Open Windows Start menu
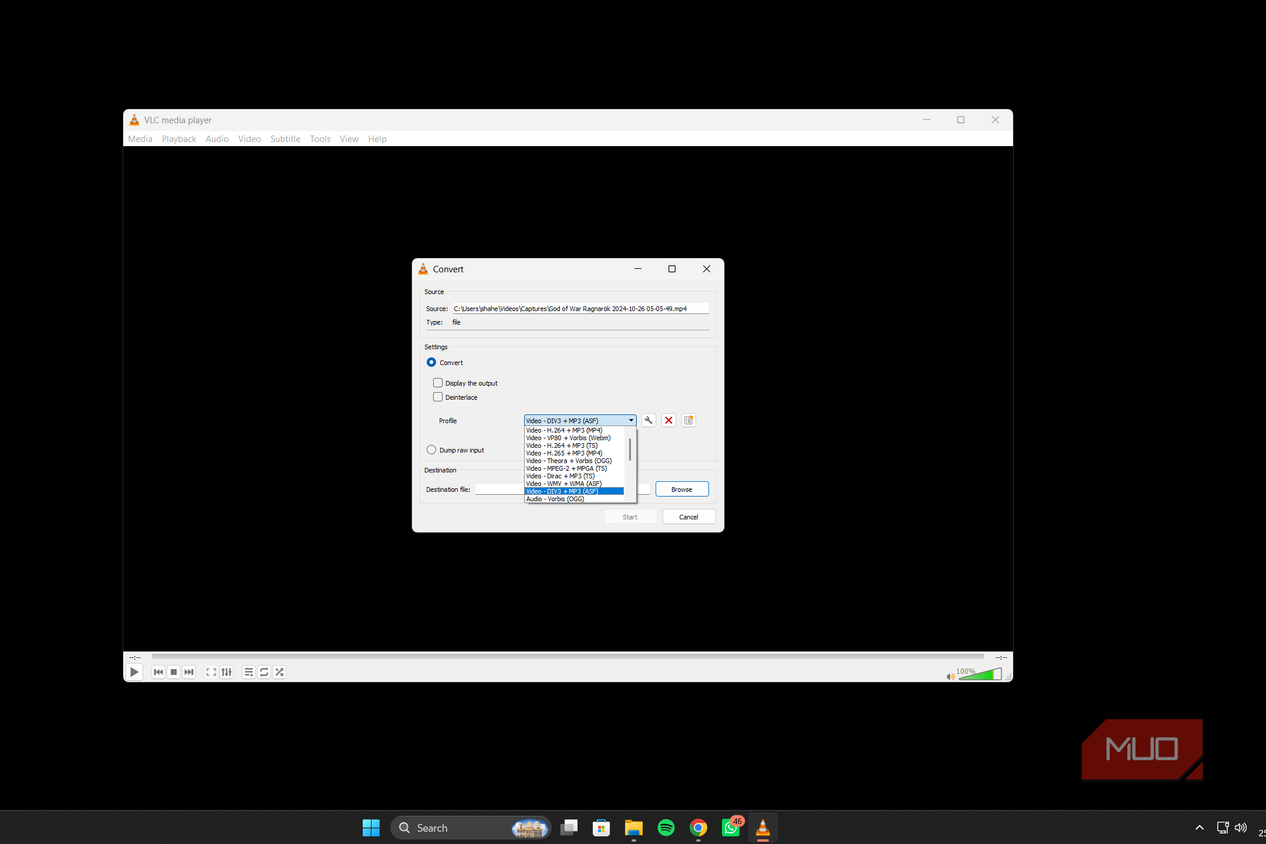 [x=371, y=828]
